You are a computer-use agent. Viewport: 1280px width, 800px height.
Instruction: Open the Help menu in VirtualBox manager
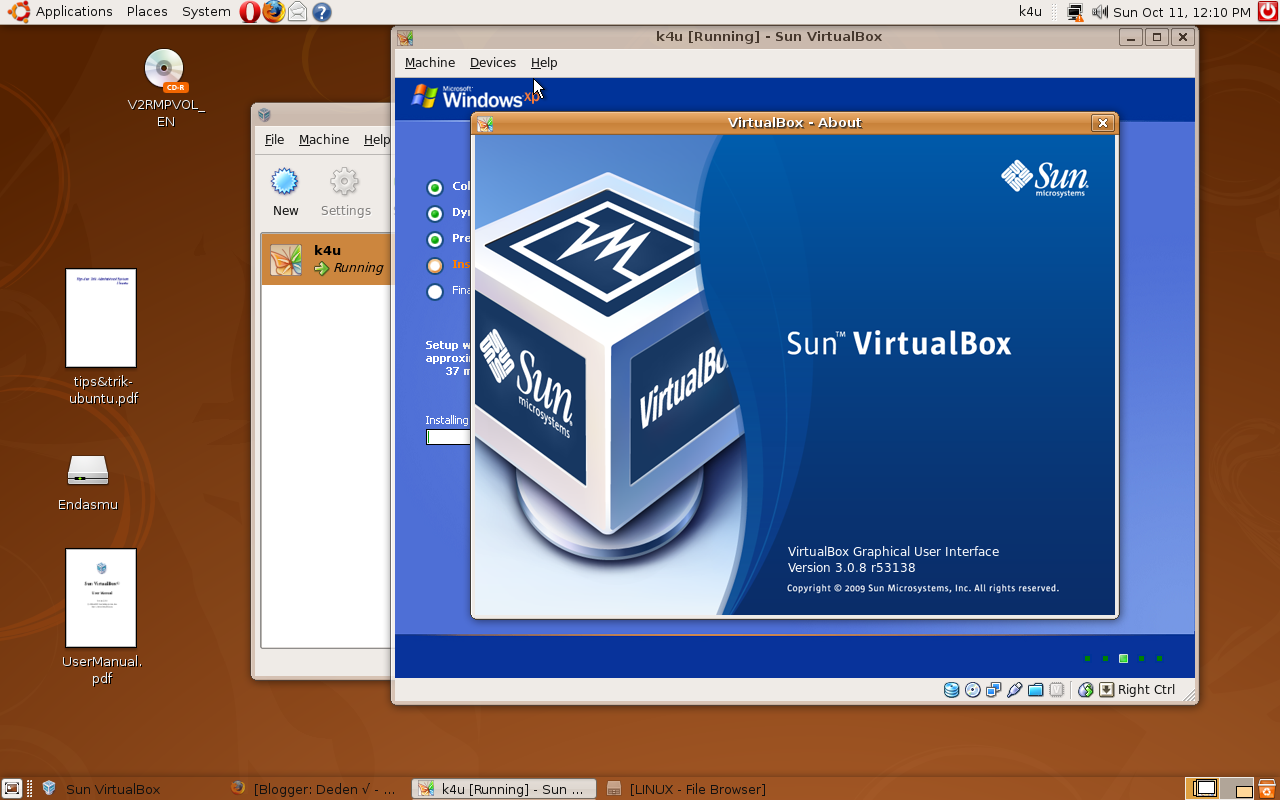[377, 140]
